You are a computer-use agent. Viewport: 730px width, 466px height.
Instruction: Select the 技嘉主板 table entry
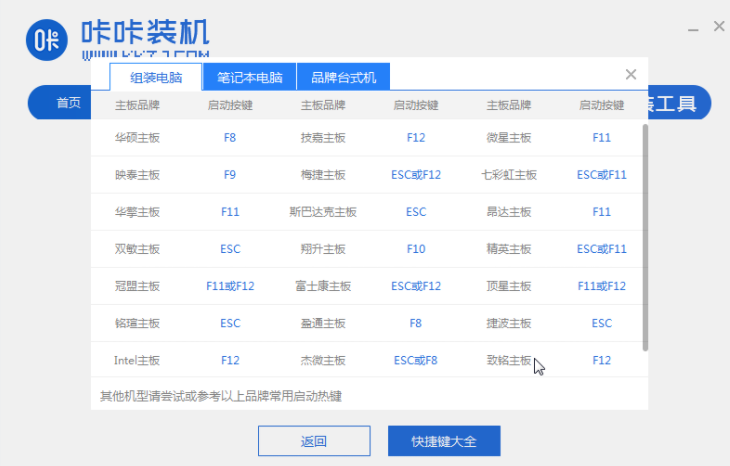(323, 138)
